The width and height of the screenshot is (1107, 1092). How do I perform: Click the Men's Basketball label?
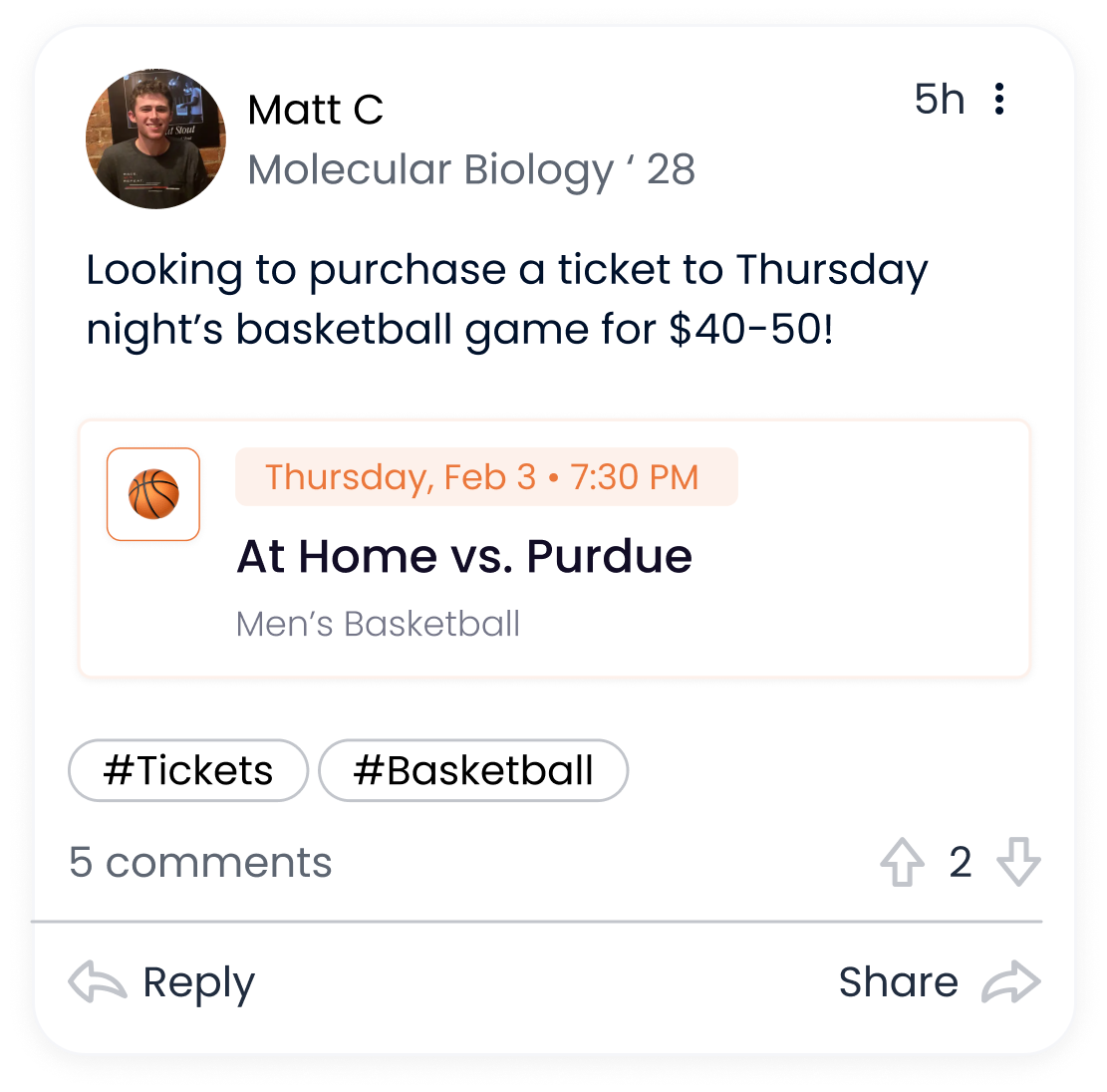click(x=378, y=624)
